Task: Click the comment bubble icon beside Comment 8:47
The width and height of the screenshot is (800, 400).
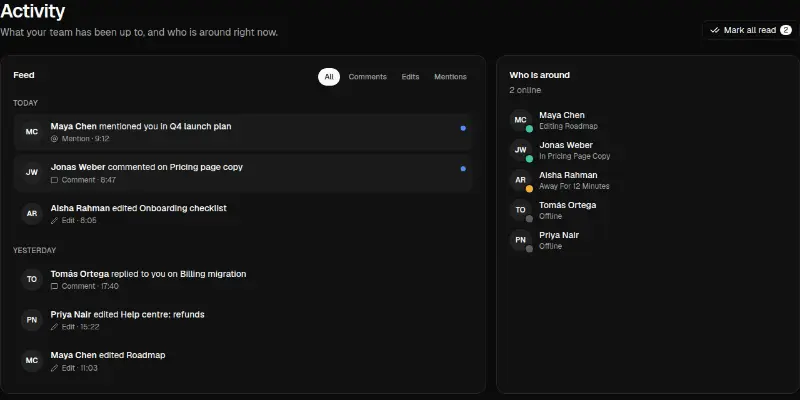Action: 55,180
